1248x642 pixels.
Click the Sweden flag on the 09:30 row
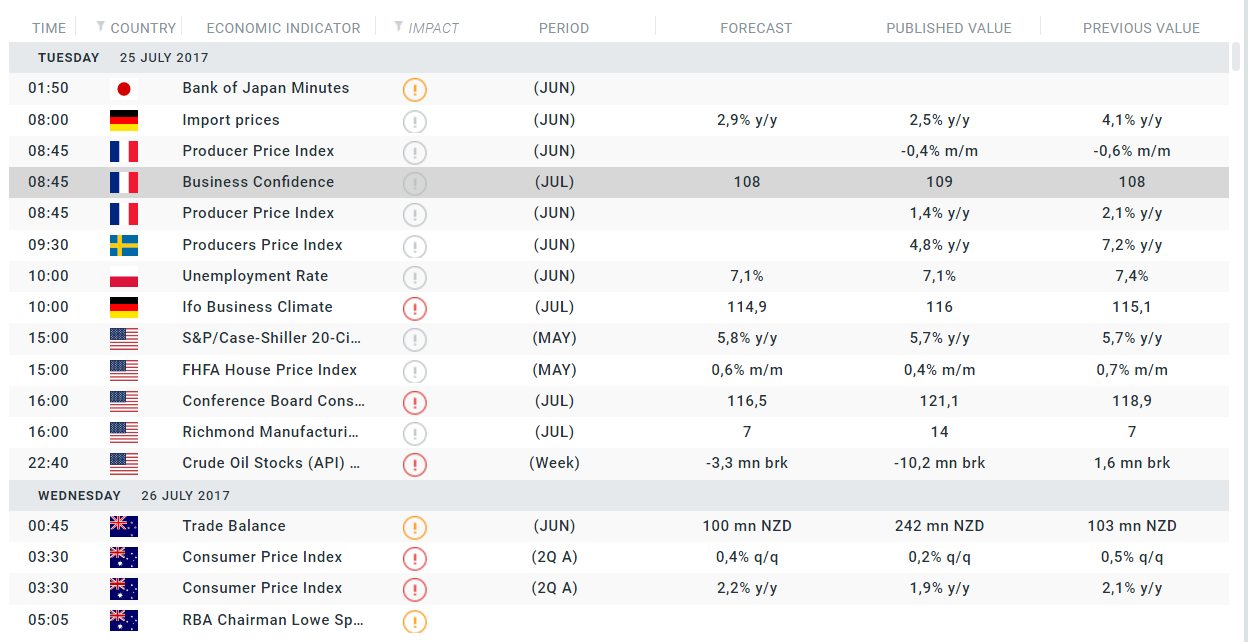tap(124, 245)
